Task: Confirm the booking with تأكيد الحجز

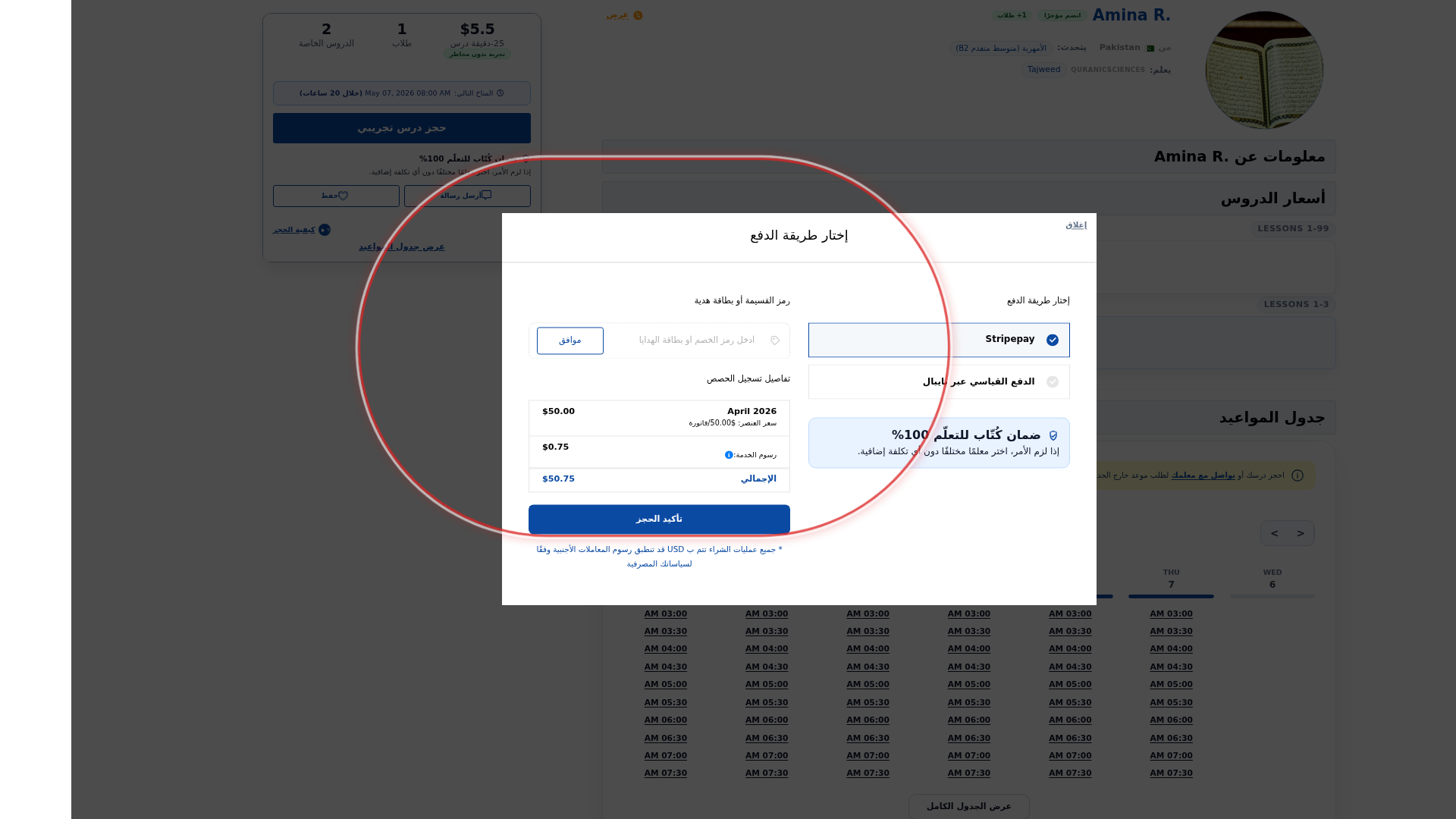Action: pos(659,519)
